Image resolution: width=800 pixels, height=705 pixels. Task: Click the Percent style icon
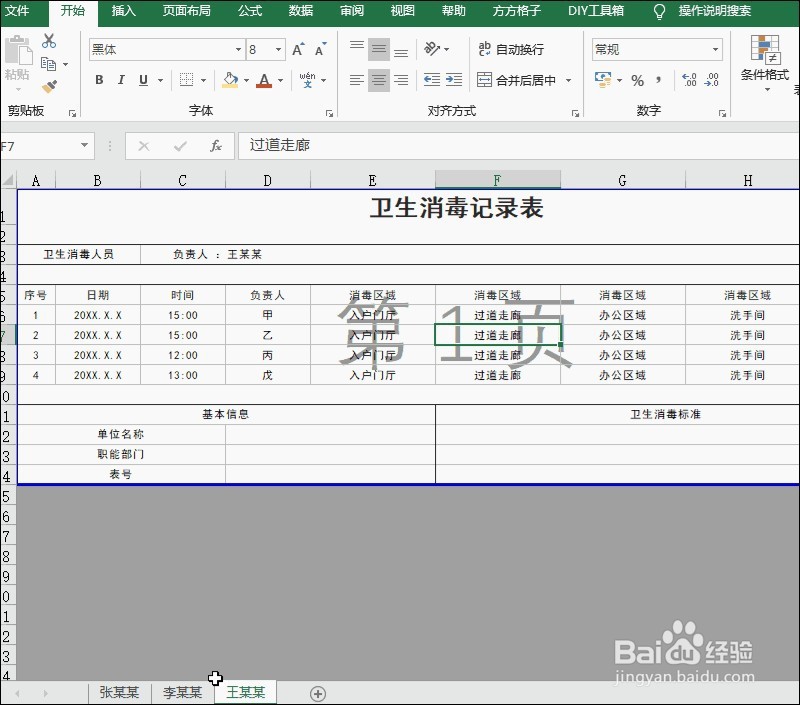click(x=637, y=80)
